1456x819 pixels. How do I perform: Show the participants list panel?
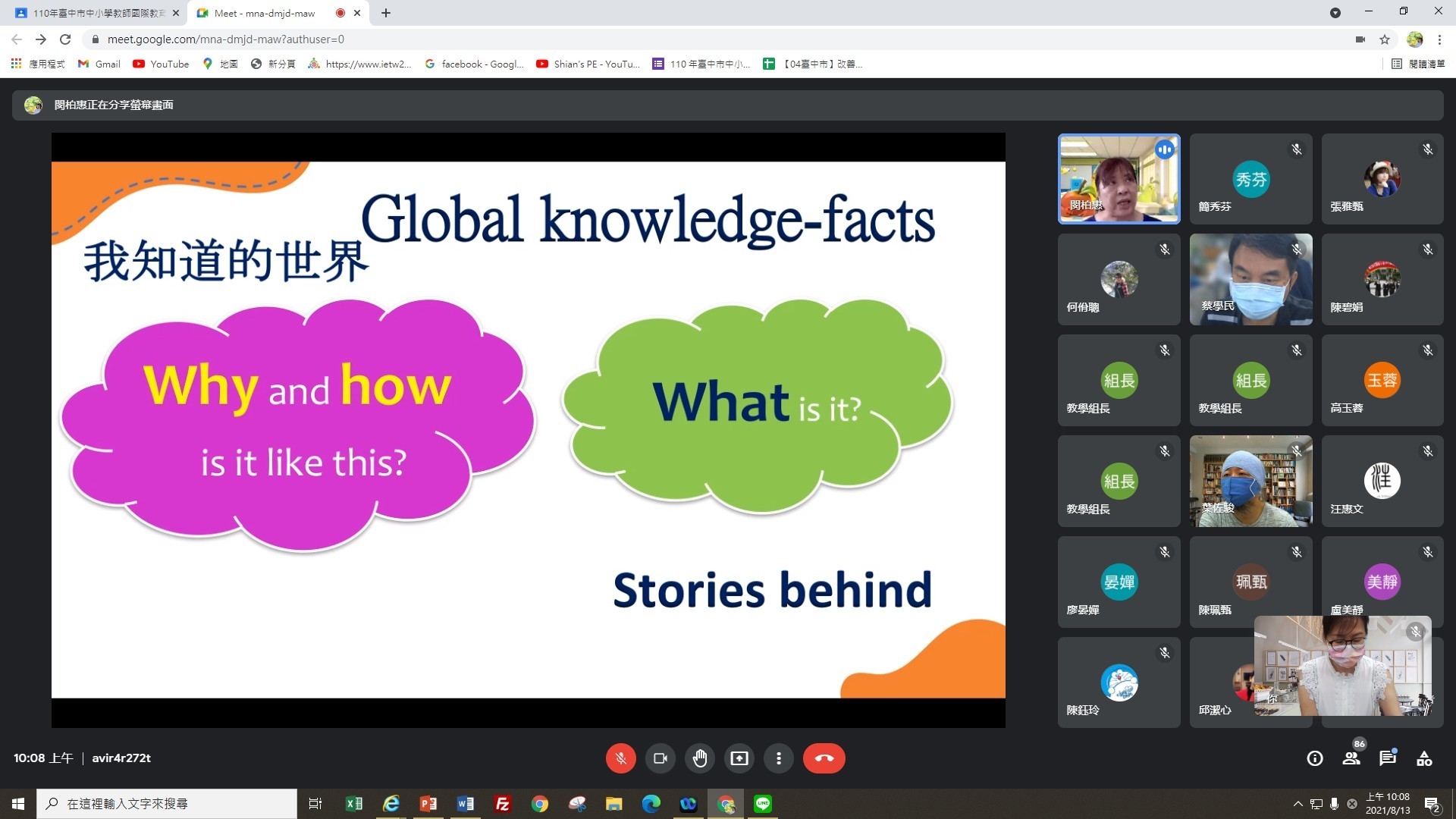tap(1351, 758)
